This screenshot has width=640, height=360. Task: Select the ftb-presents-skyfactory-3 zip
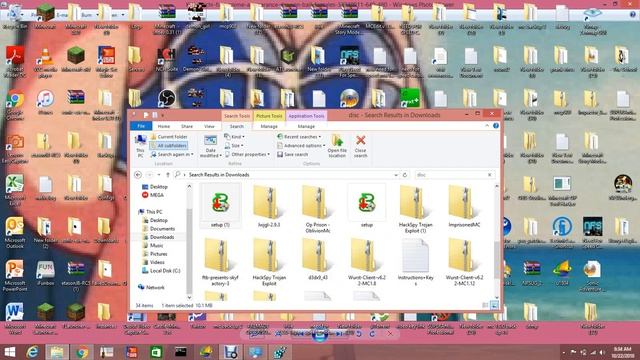220,262
